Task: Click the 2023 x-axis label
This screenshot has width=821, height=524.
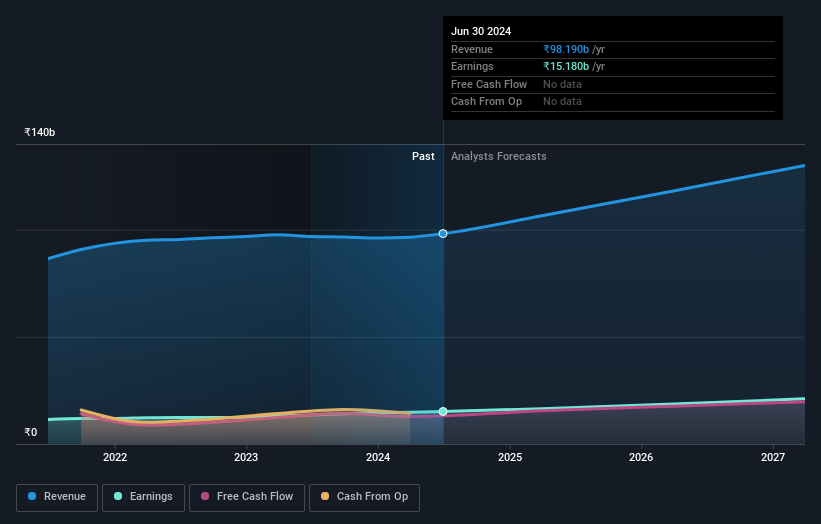Action: pyautogui.click(x=246, y=457)
